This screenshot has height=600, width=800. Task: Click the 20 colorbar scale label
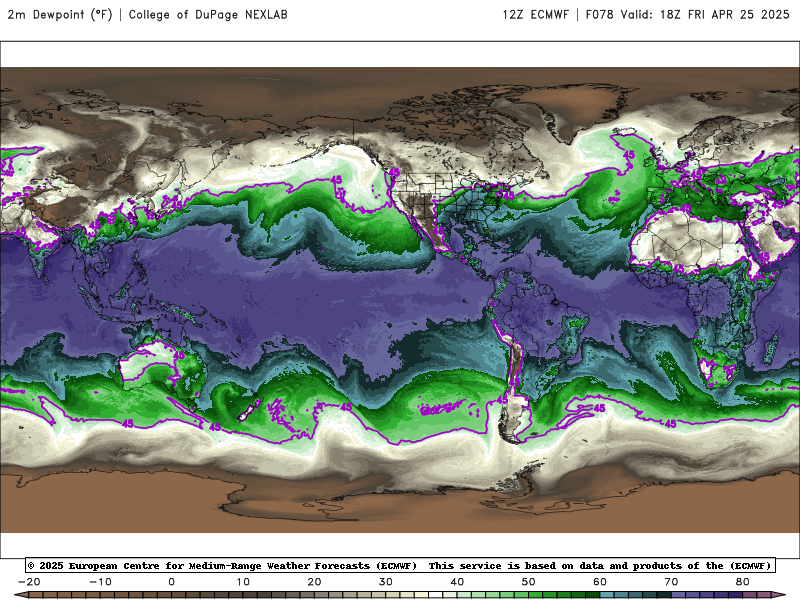click(x=314, y=582)
